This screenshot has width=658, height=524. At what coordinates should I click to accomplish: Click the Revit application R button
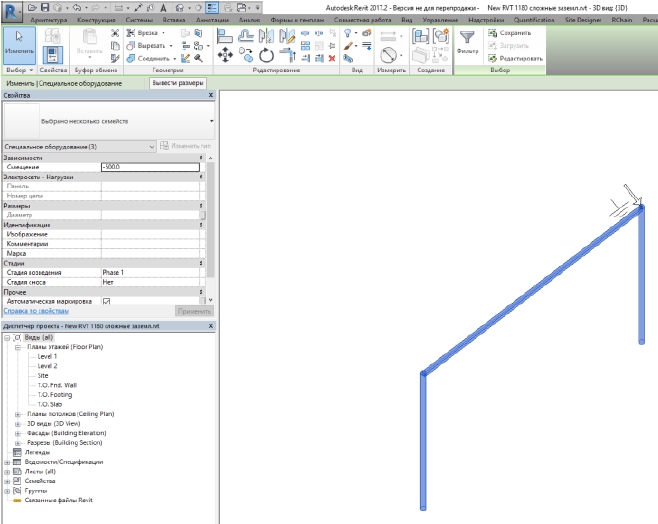pyautogui.click(x=12, y=9)
